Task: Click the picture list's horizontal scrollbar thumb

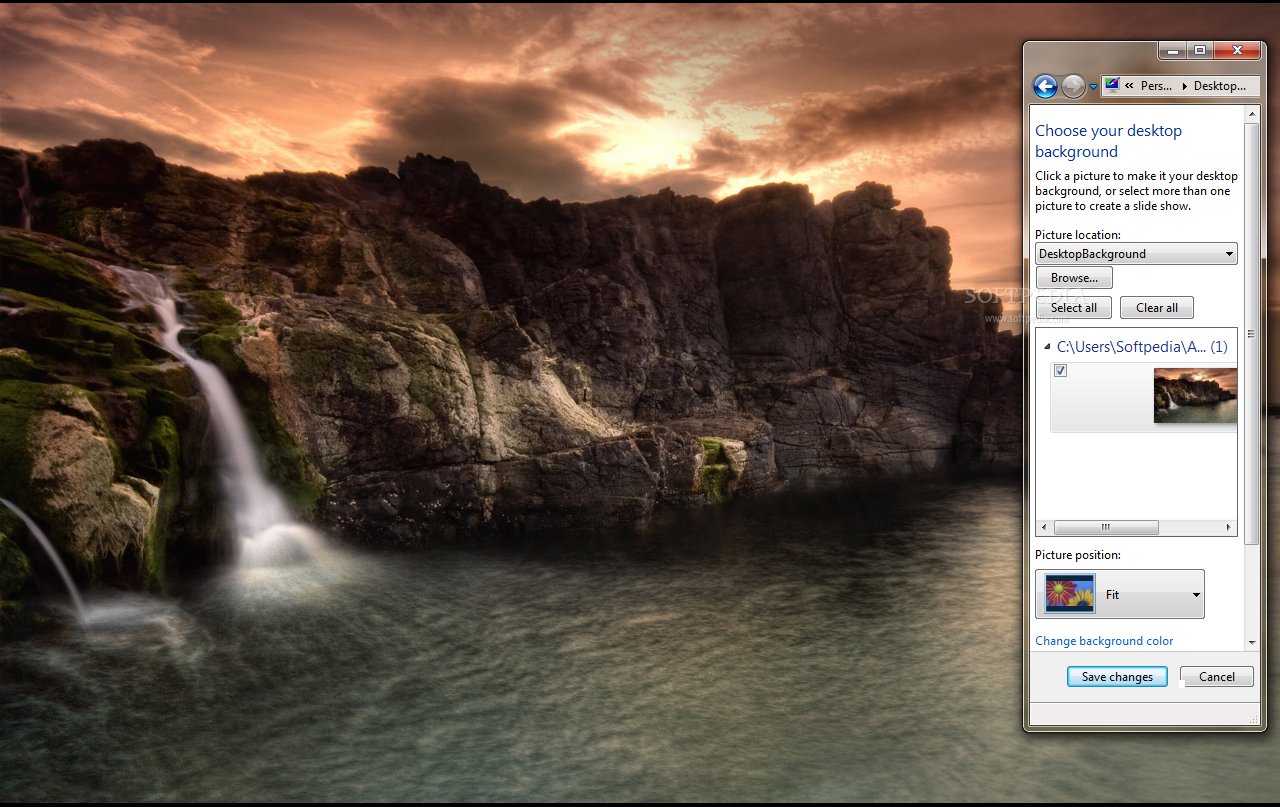Action: point(1106,527)
